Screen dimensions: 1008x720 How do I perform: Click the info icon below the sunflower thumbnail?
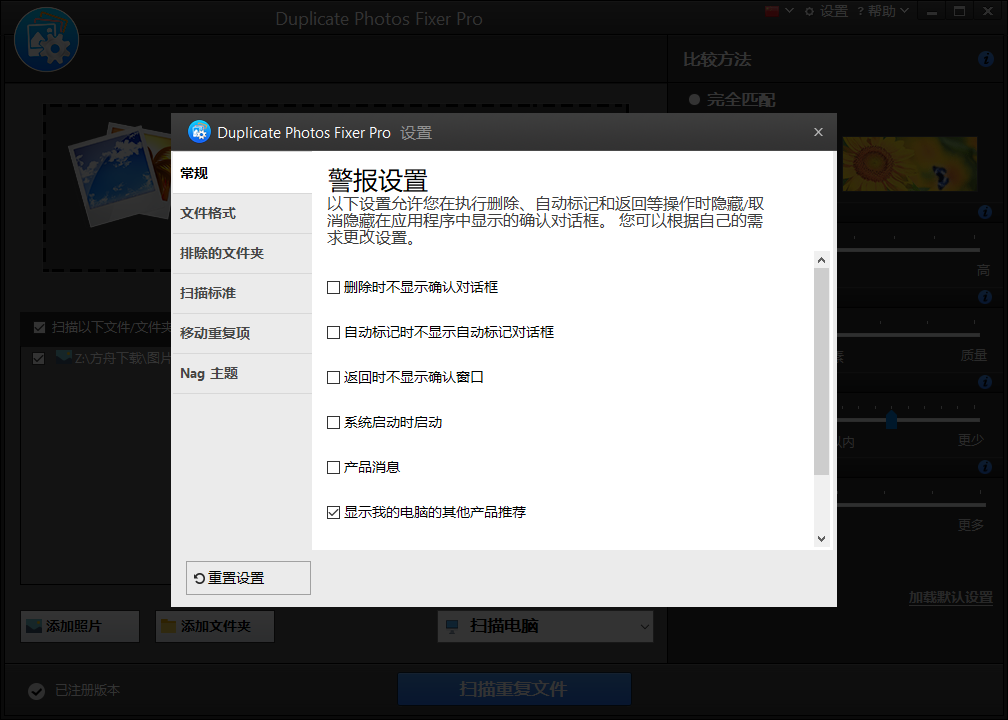click(985, 212)
